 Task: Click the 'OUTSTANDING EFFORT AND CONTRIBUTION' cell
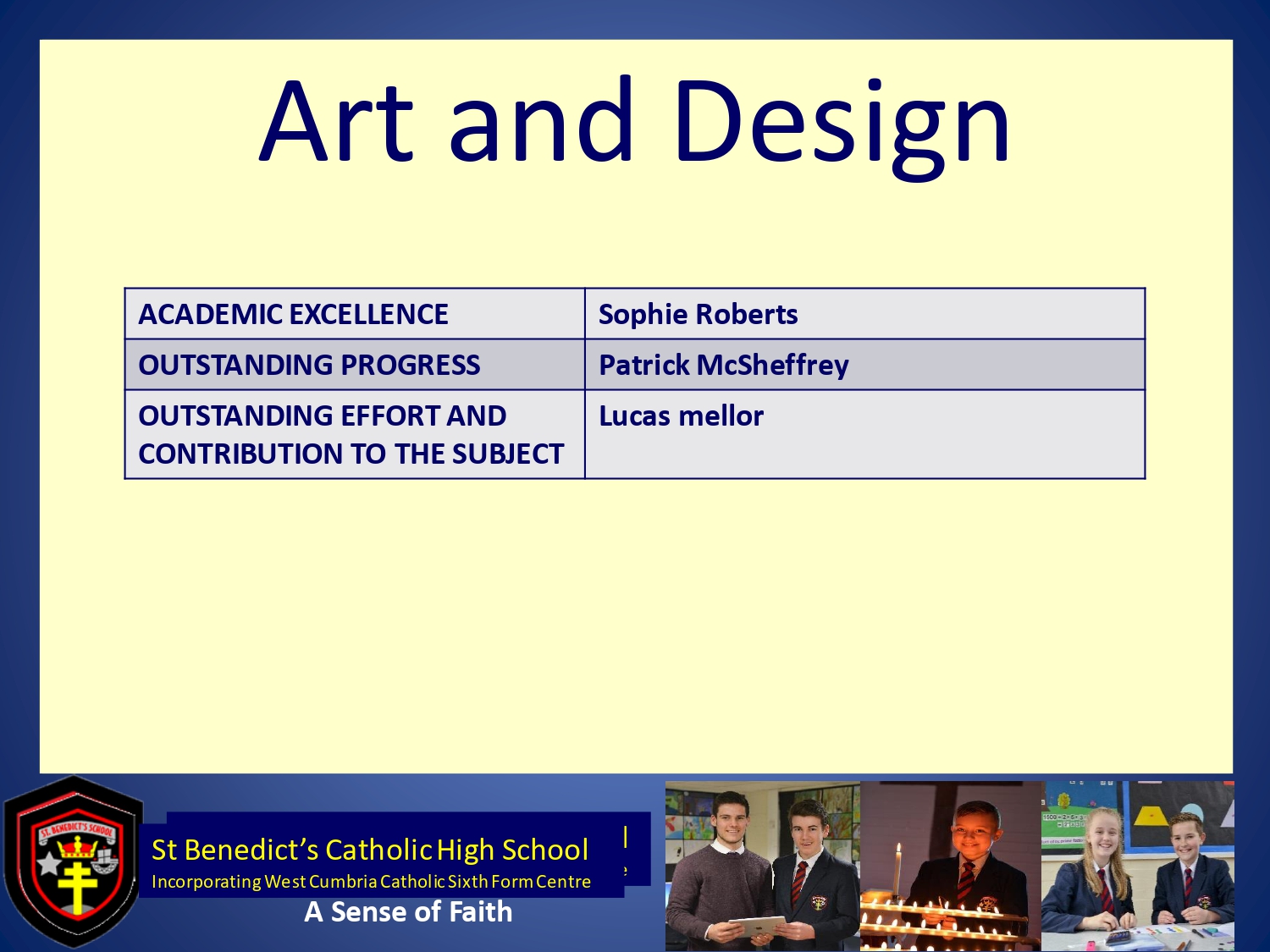pos(354,434)
